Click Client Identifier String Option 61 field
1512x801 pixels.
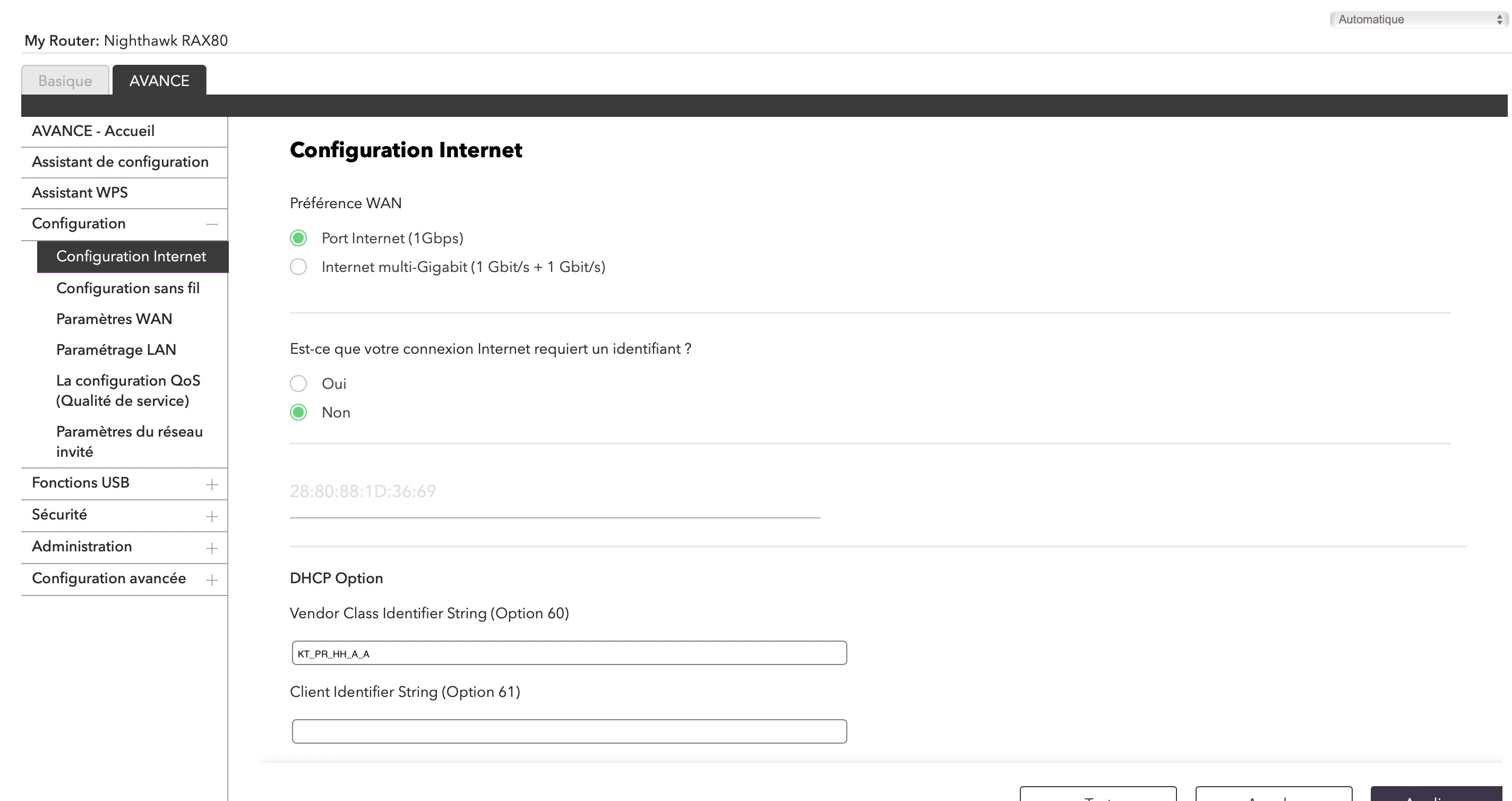pos(569,731)
